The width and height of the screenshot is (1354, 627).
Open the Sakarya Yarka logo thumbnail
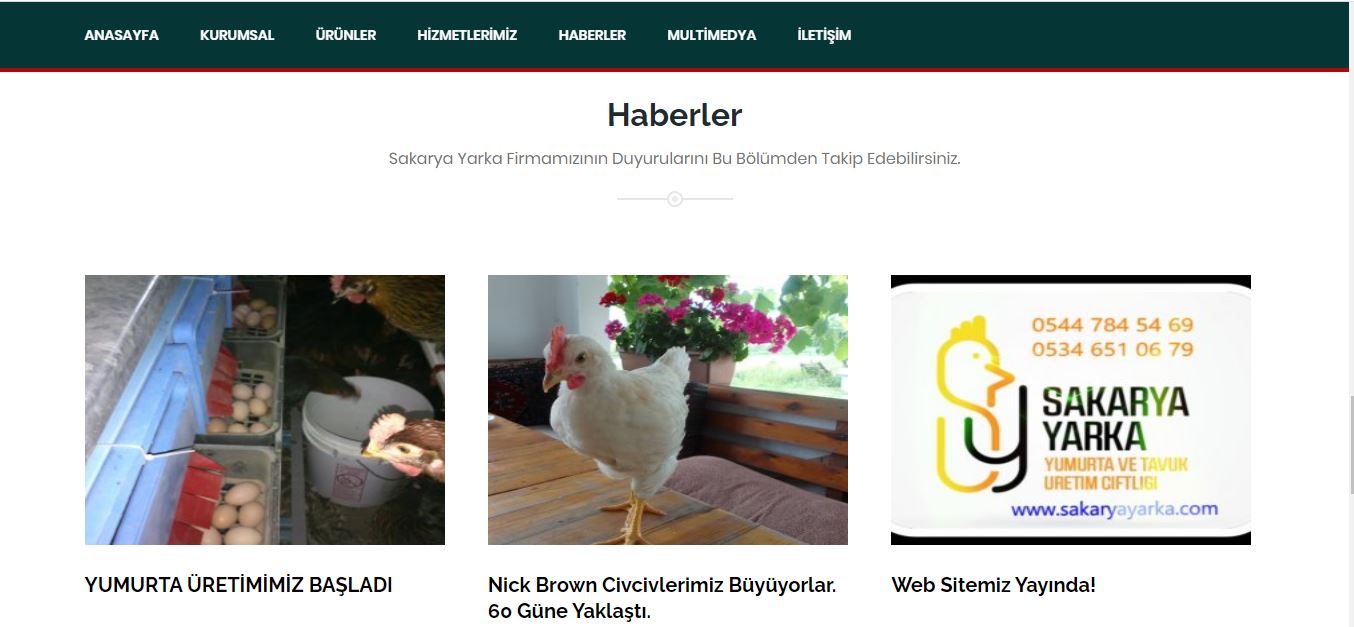1071,410
